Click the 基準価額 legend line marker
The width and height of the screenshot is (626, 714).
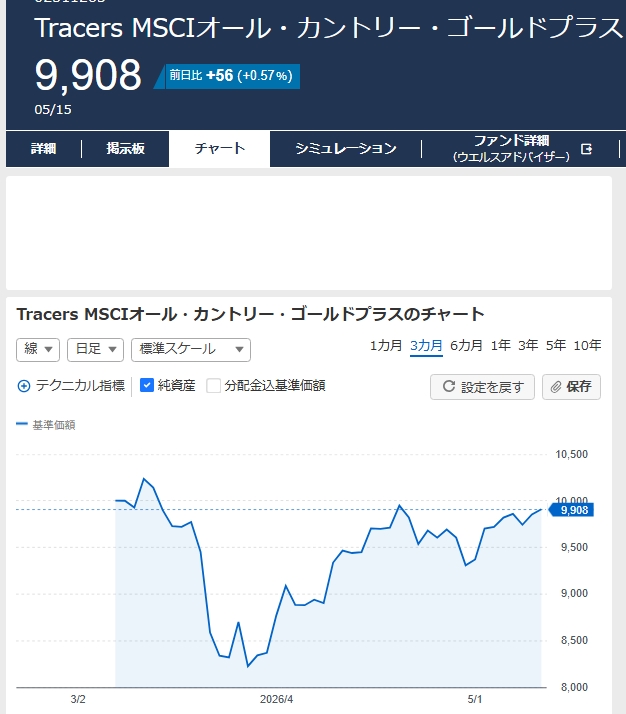(x=22, y=424)
